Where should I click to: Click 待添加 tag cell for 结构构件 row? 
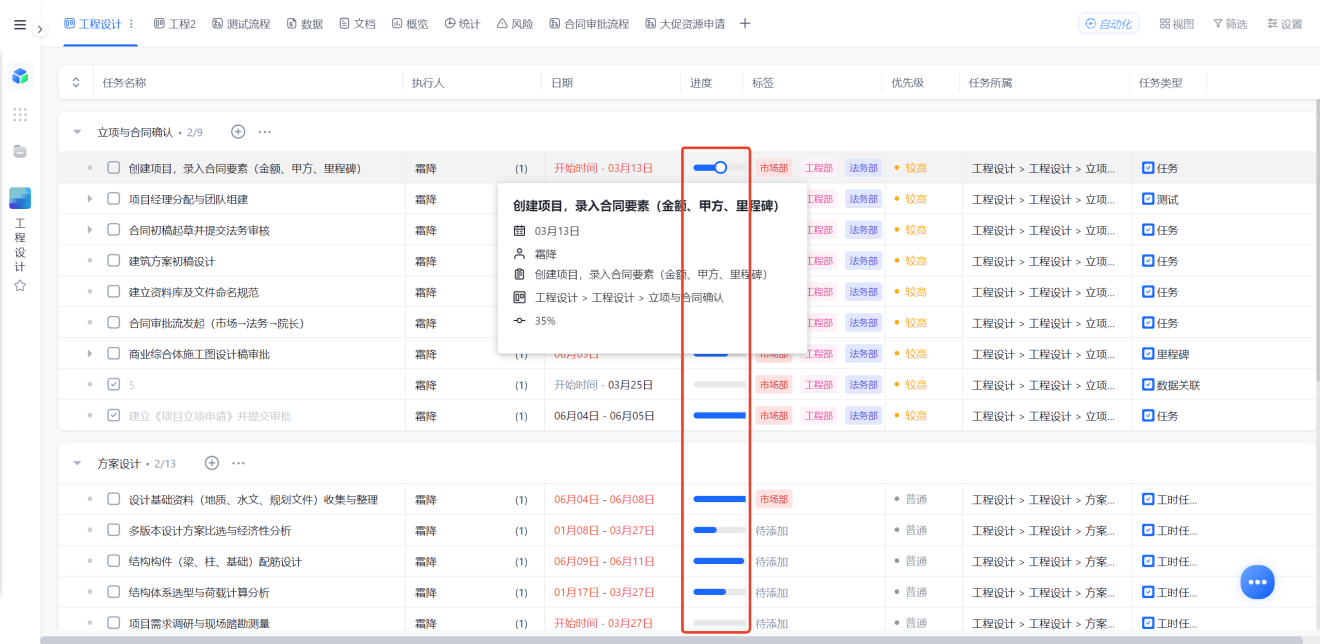[x=772, y=561]
